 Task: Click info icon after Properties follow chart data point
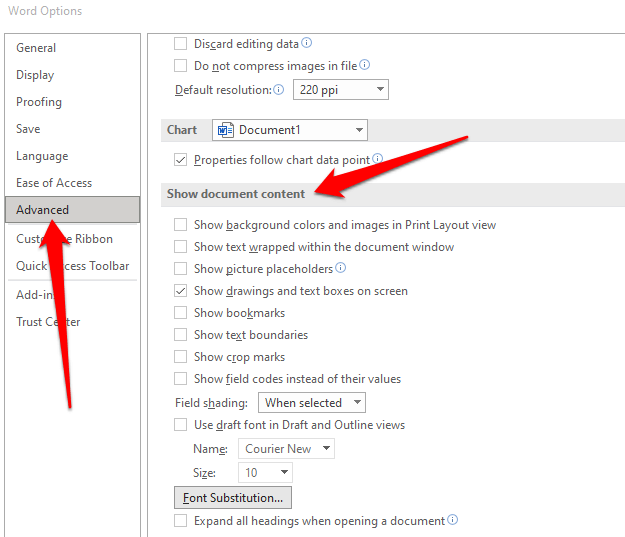click(x=377, y=158)
